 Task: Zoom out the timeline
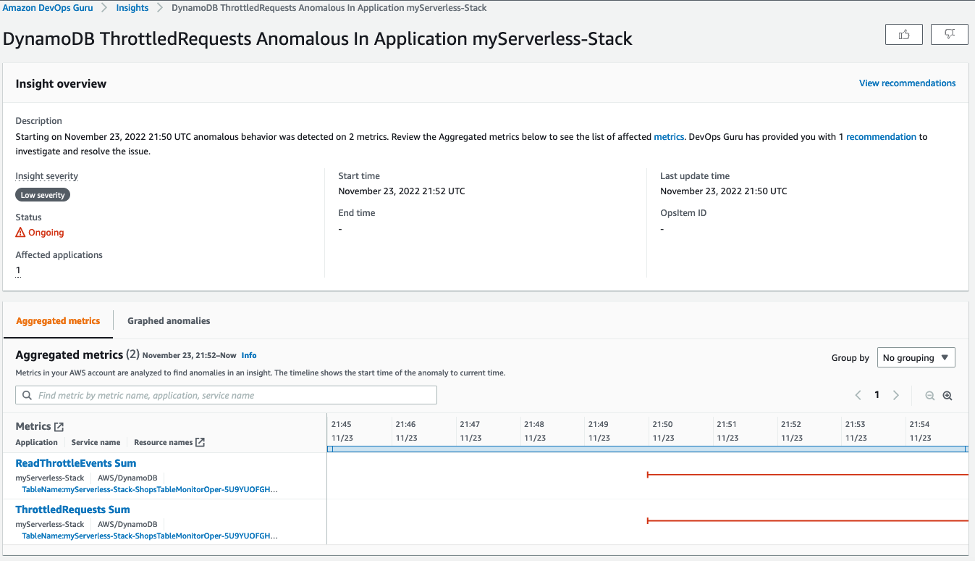(x=930, y=396)
